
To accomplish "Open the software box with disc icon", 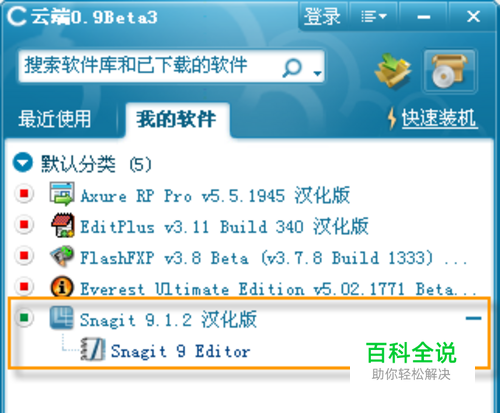I will pos(449,71).
